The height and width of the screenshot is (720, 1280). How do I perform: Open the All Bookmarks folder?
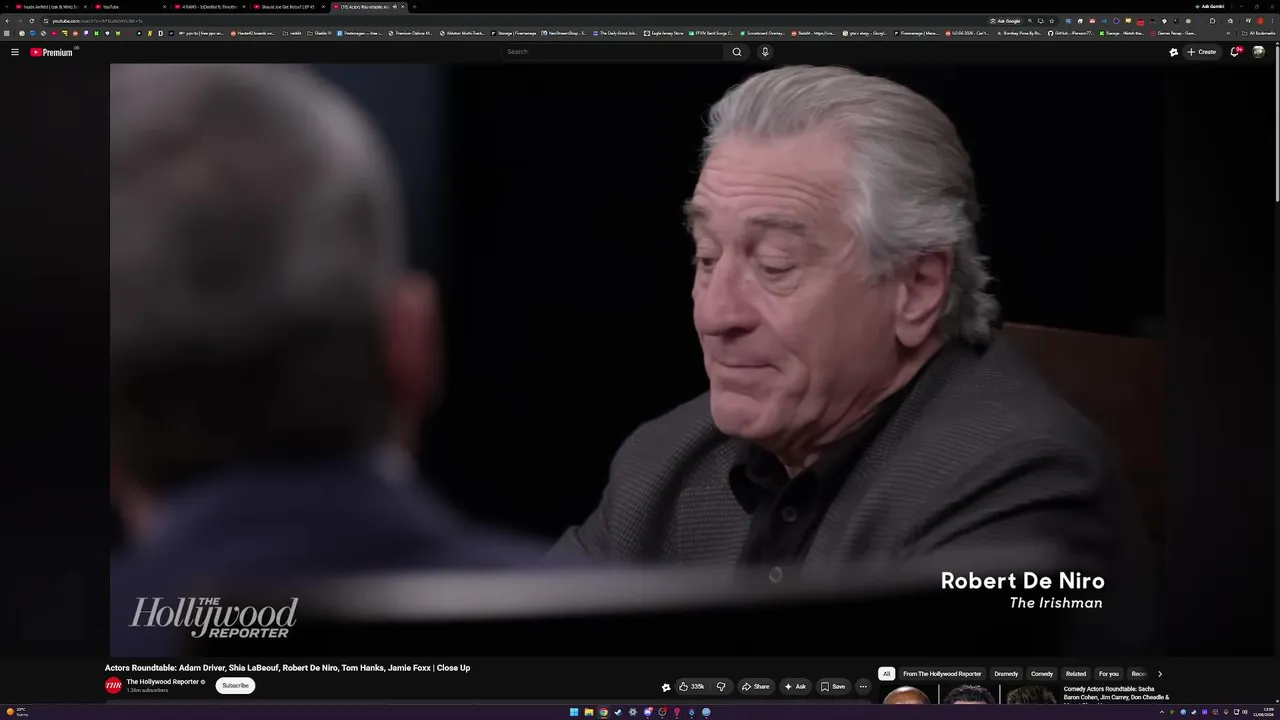click(1258, 33)
